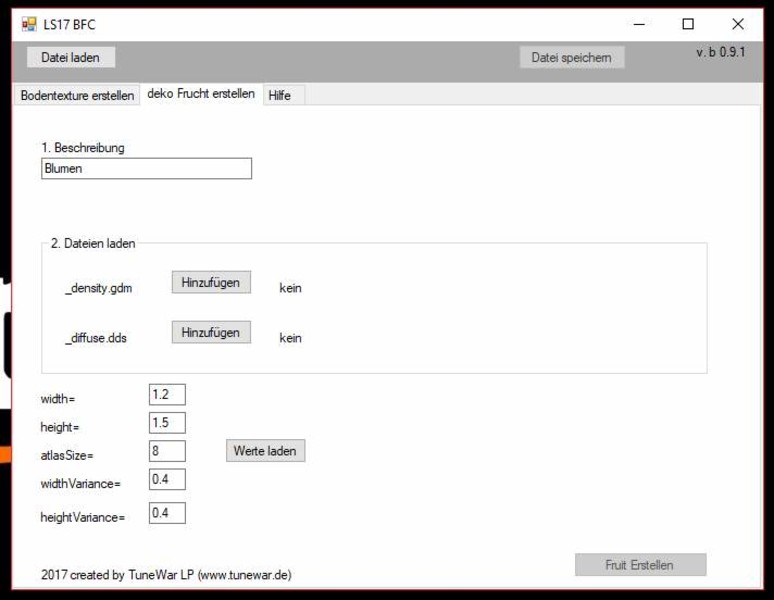The height and width of the screenshot is (600, 774).
Task: Click the heightVariance input field
Action: click(x=167, y=513)
